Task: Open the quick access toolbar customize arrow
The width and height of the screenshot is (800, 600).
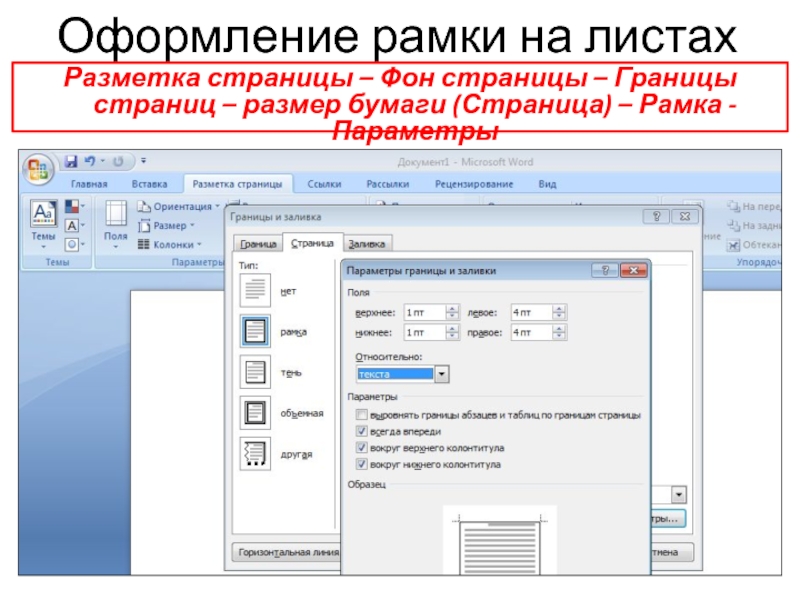Action: tap(143, 161)
